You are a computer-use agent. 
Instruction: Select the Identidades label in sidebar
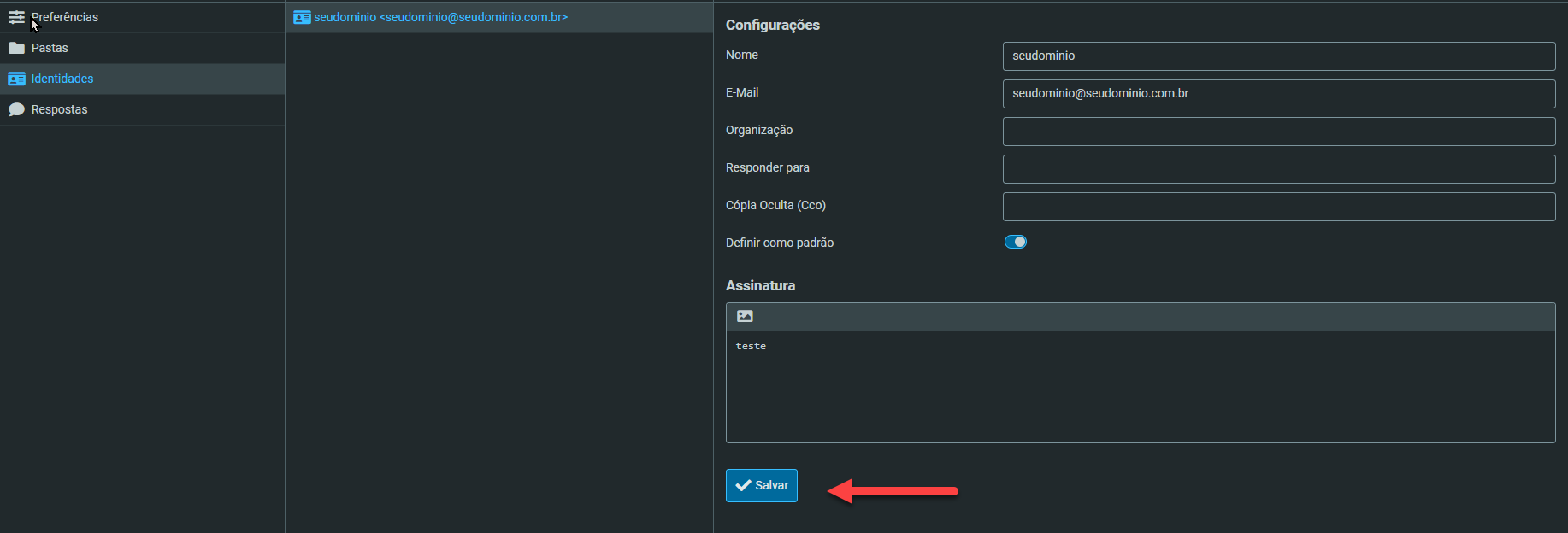(x=62, y=79)
